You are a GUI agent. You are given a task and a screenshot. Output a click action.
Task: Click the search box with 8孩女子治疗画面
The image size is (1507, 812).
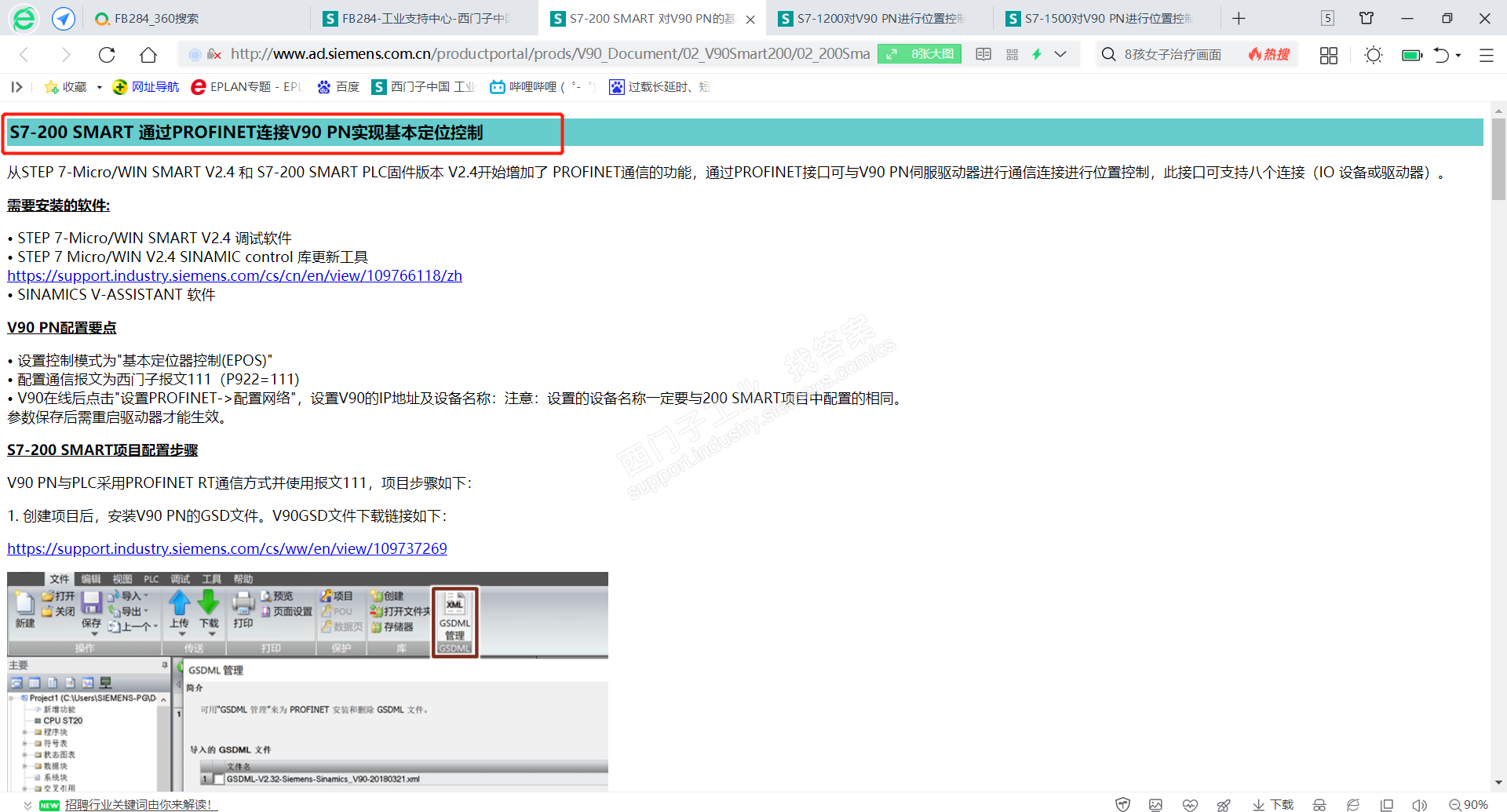coord(1173,54)
